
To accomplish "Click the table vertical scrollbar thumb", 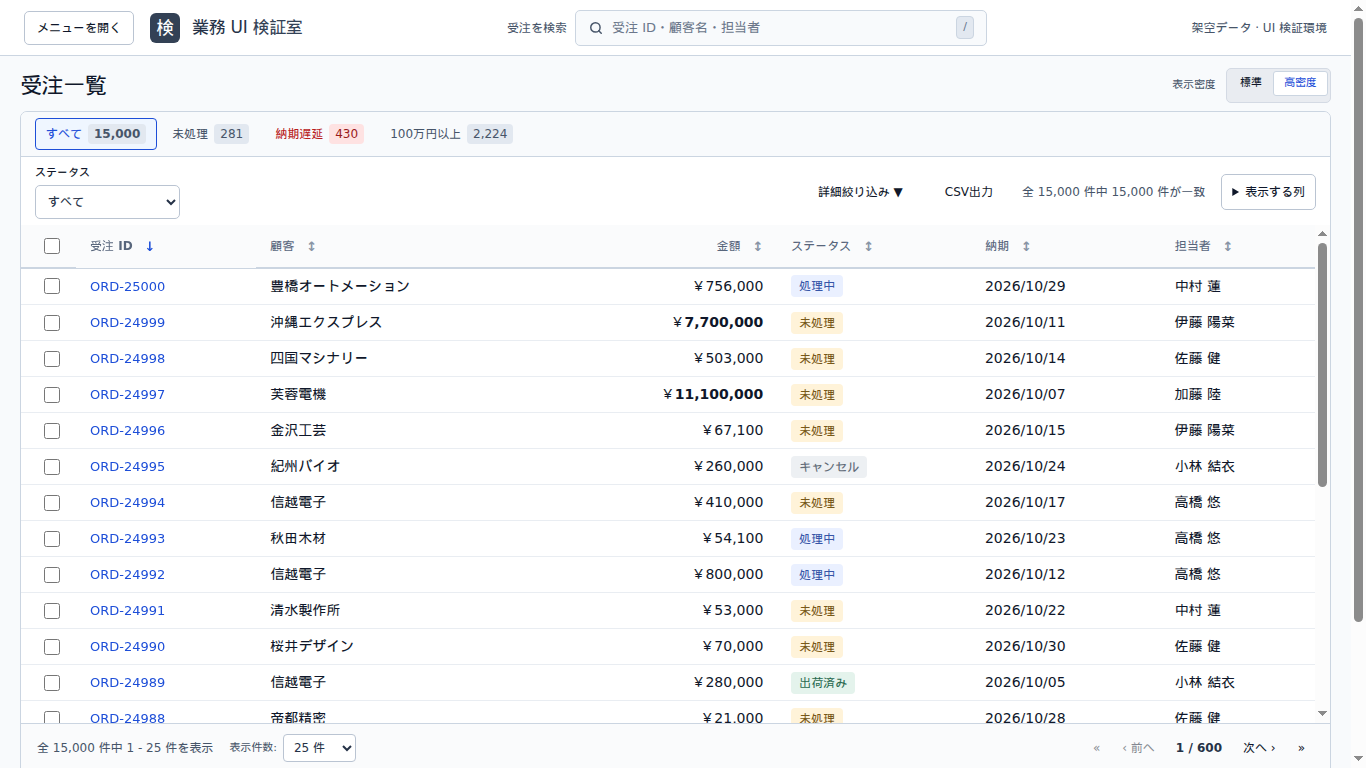I will 1322,365.
